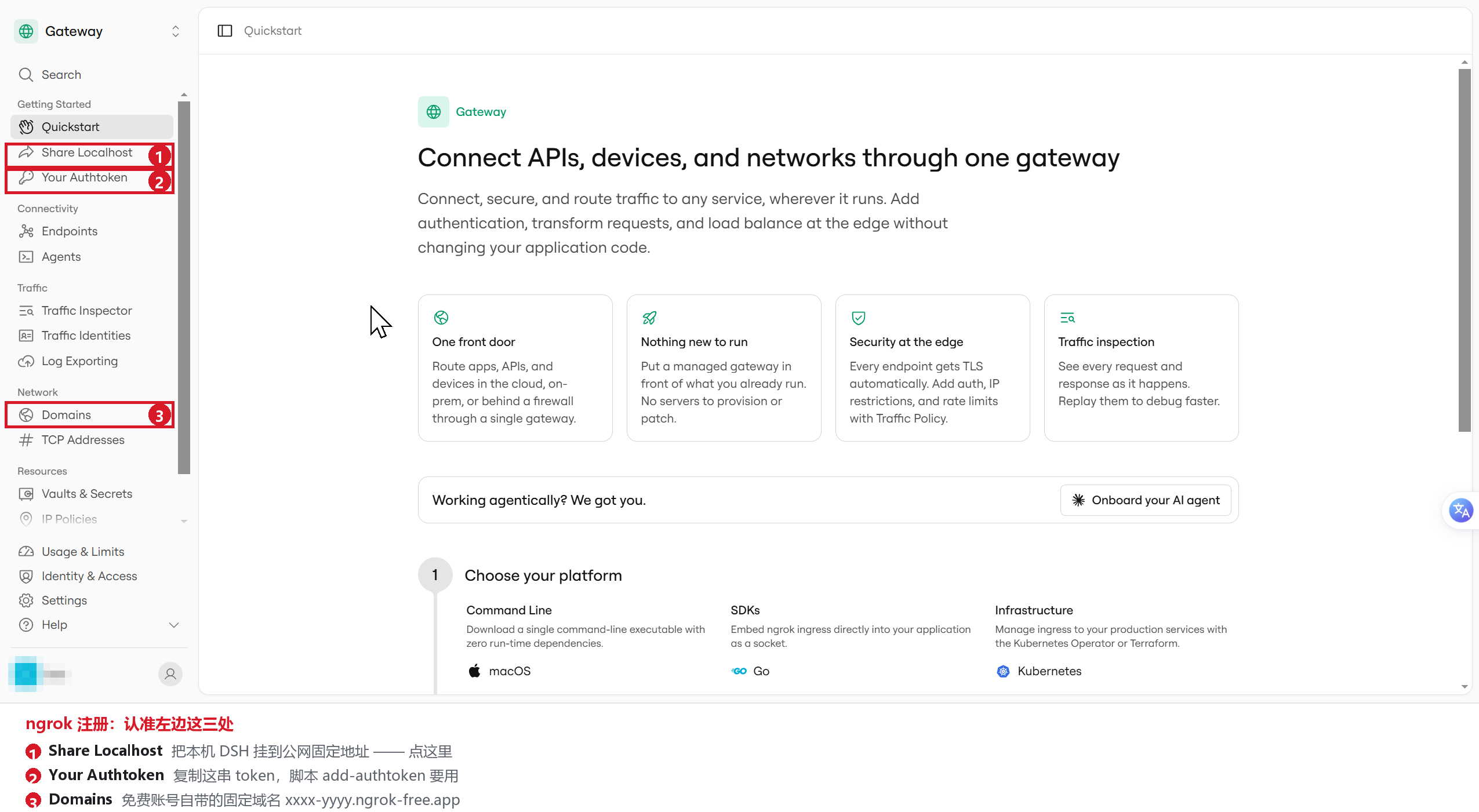This screenshot has width=1479, height=812.
Task: Click the Usage & Limits gauge icon
Action: click(26, 551)
